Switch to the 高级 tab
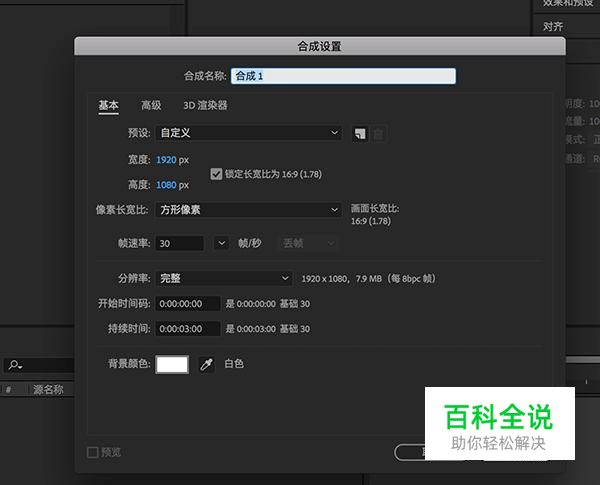600x485 pixels. (x=151, y=105)
